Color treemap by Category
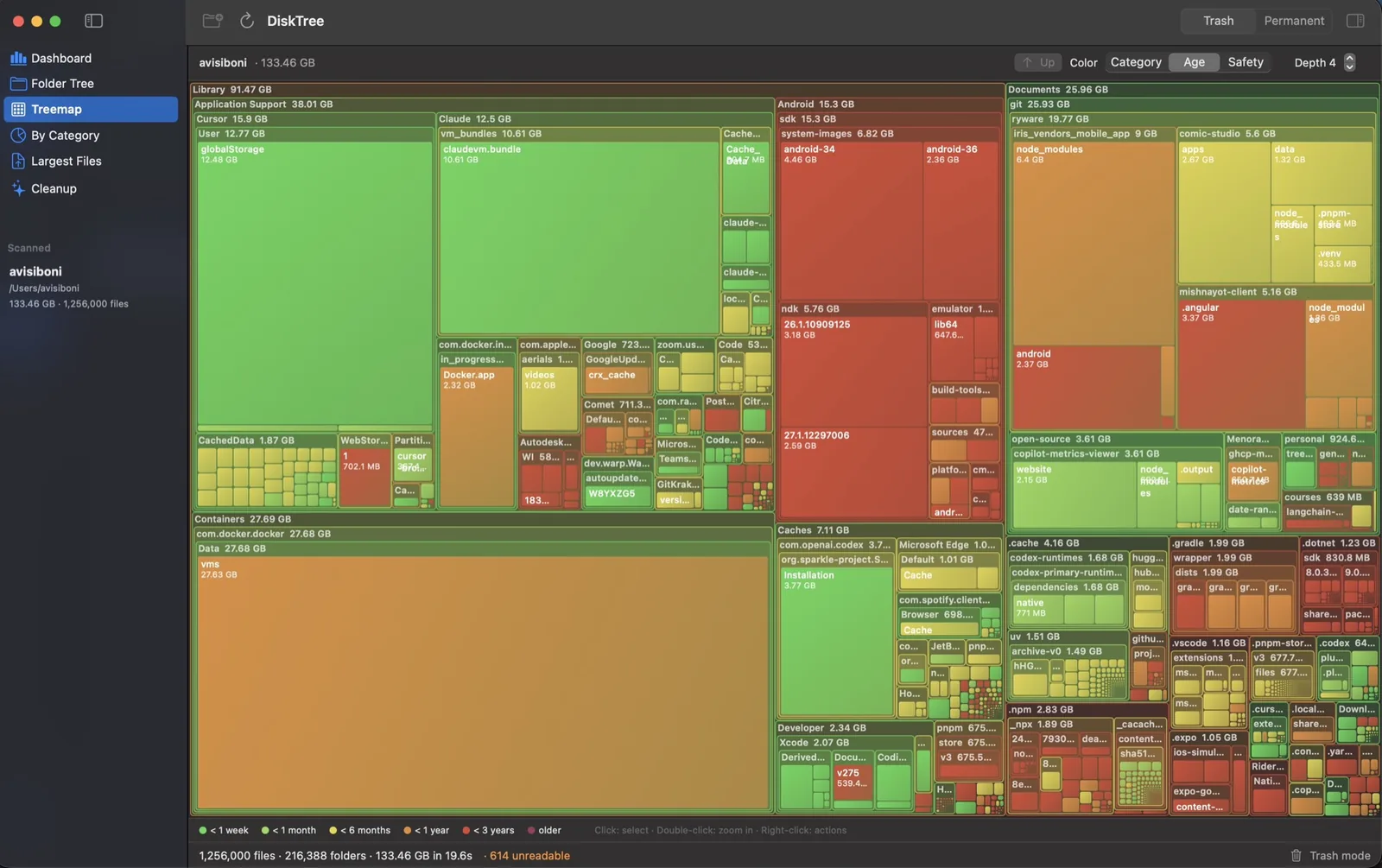Viewport: 1382px width, 868px height. pos(1136,62)
